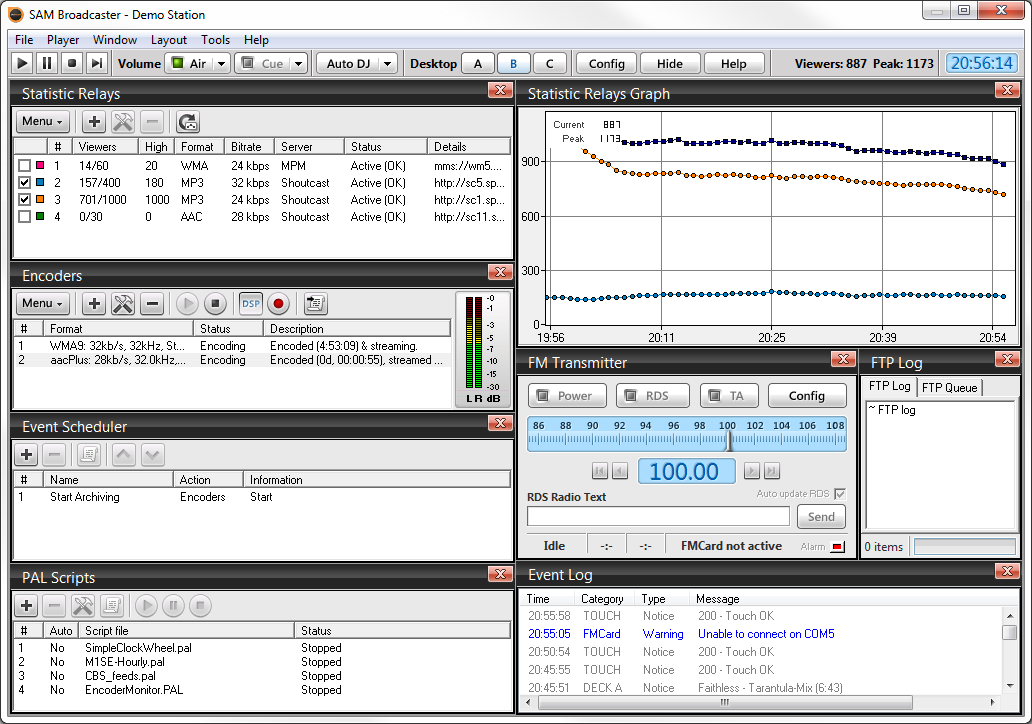This screenshot has height=724, width=1032.
Task: Open the Tools menu
Action: point(215,40)
